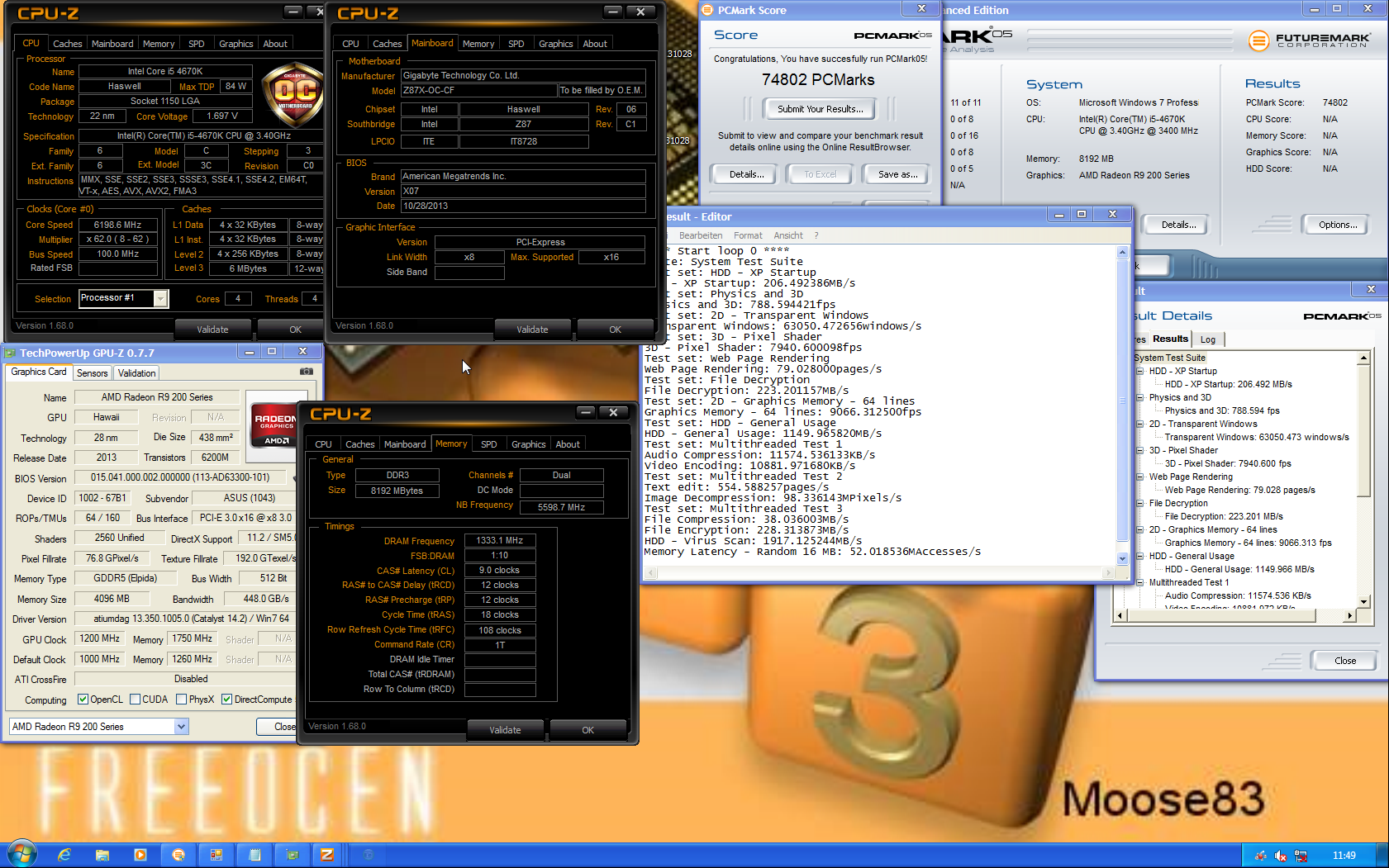Collapse the Physics and 3D tree node
This screenshot has width=1389, height=868.
(1140, 397)
